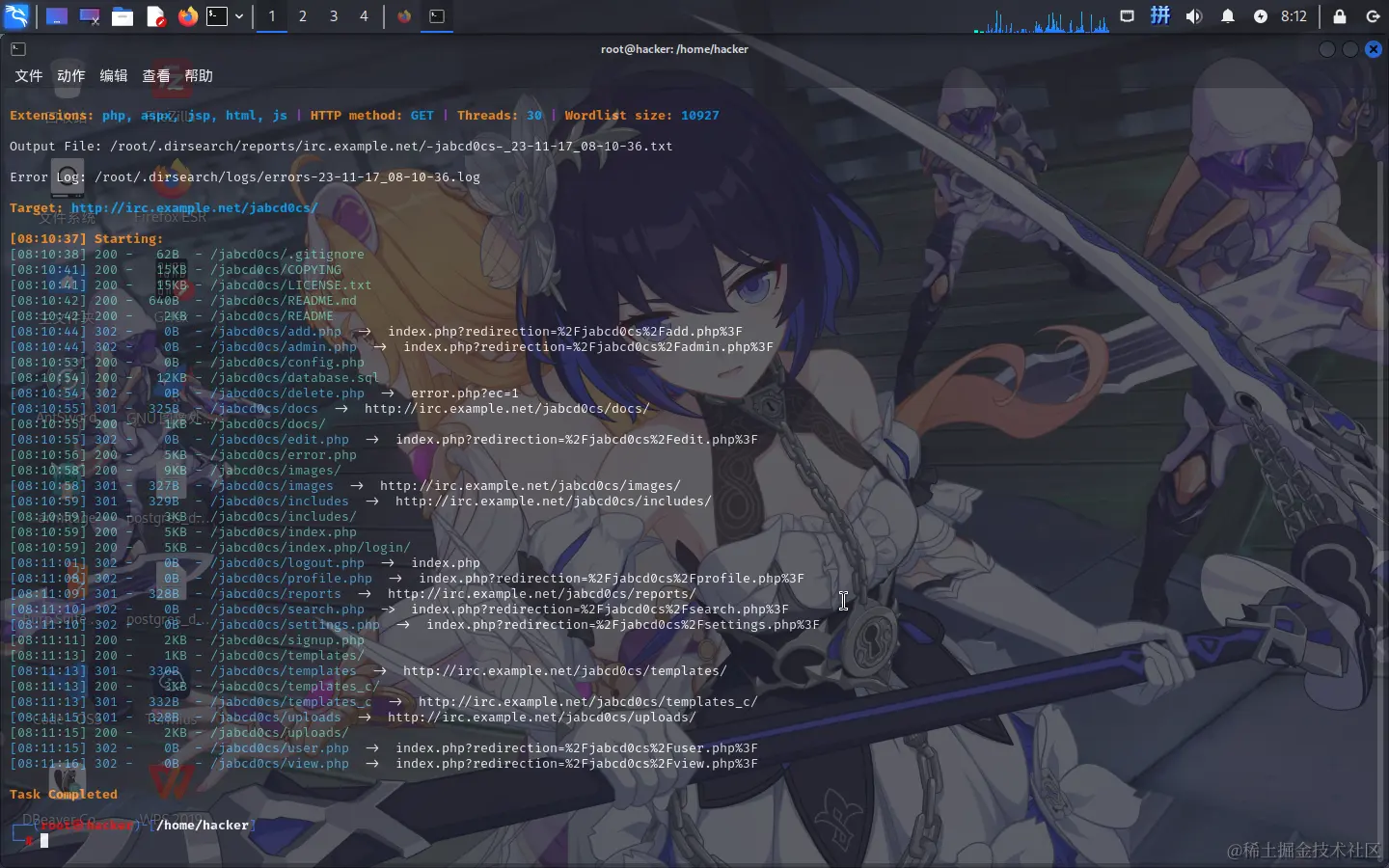1389x868 pixels.
Task: Launch Firefox from the panel launcher
Action: (188, 16)
